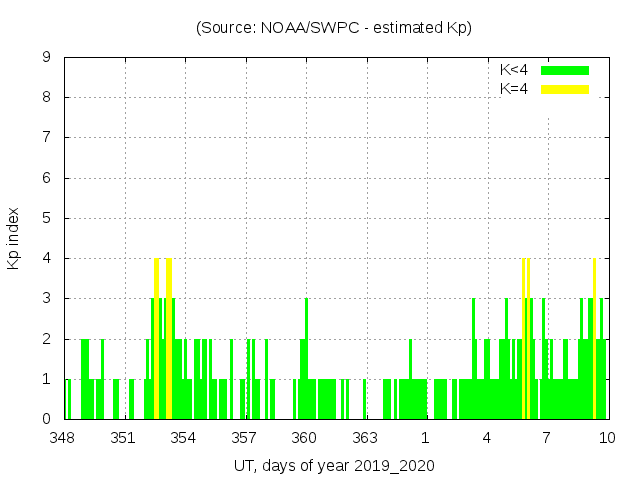
Task: Click the y-axis tick label 9
Action: 47,57
